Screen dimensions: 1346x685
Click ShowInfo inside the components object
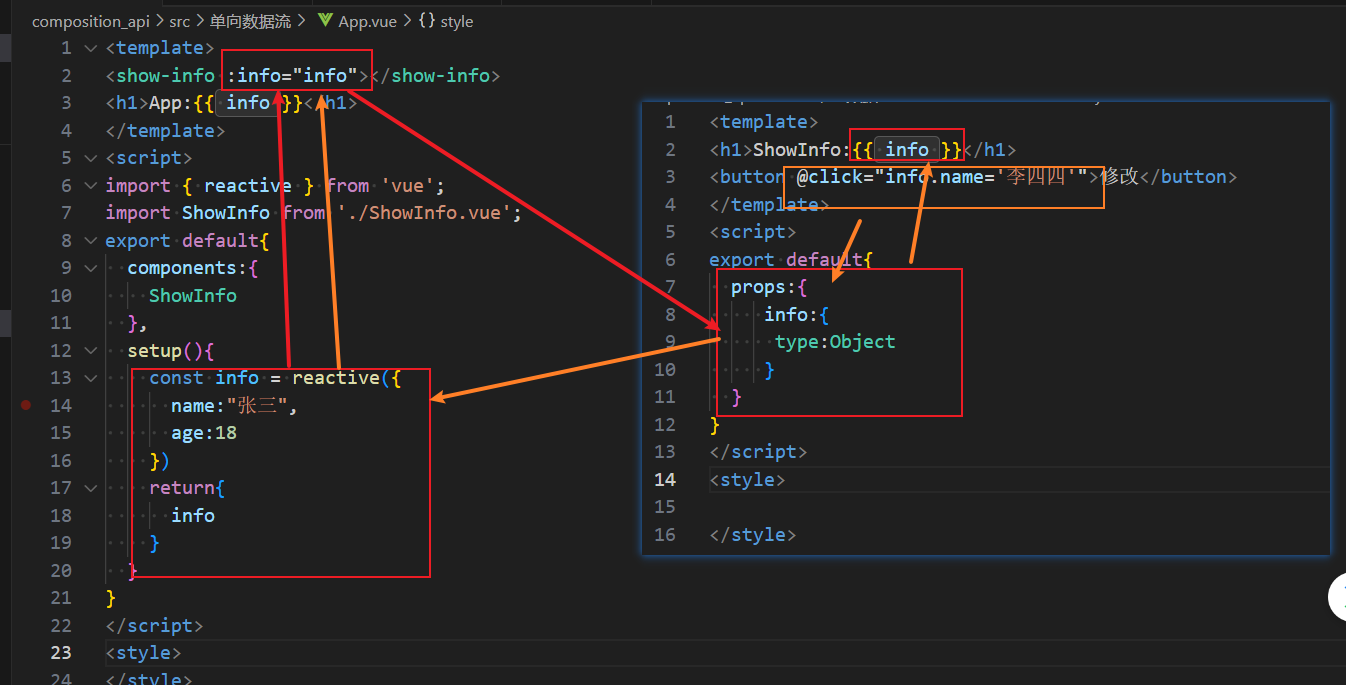point(193,296)
